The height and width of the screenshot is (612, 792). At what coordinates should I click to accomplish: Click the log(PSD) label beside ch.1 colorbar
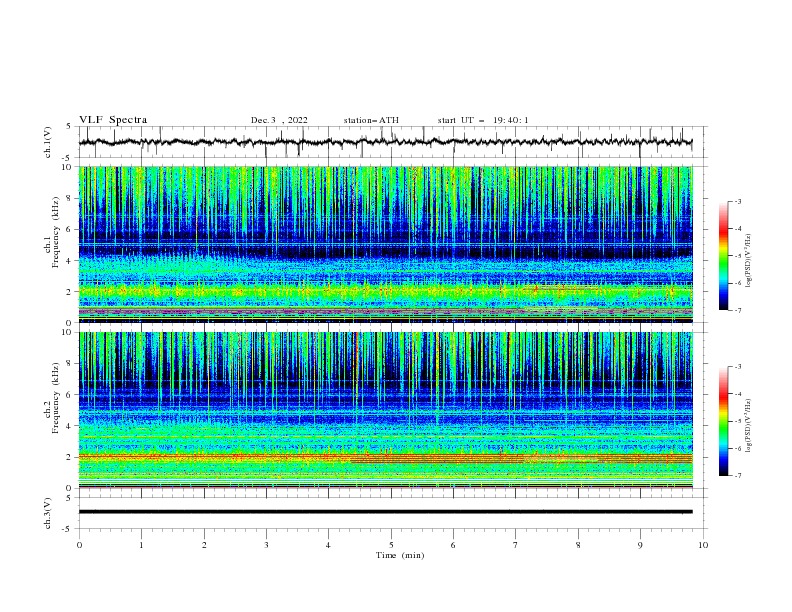tap(748, 261)
